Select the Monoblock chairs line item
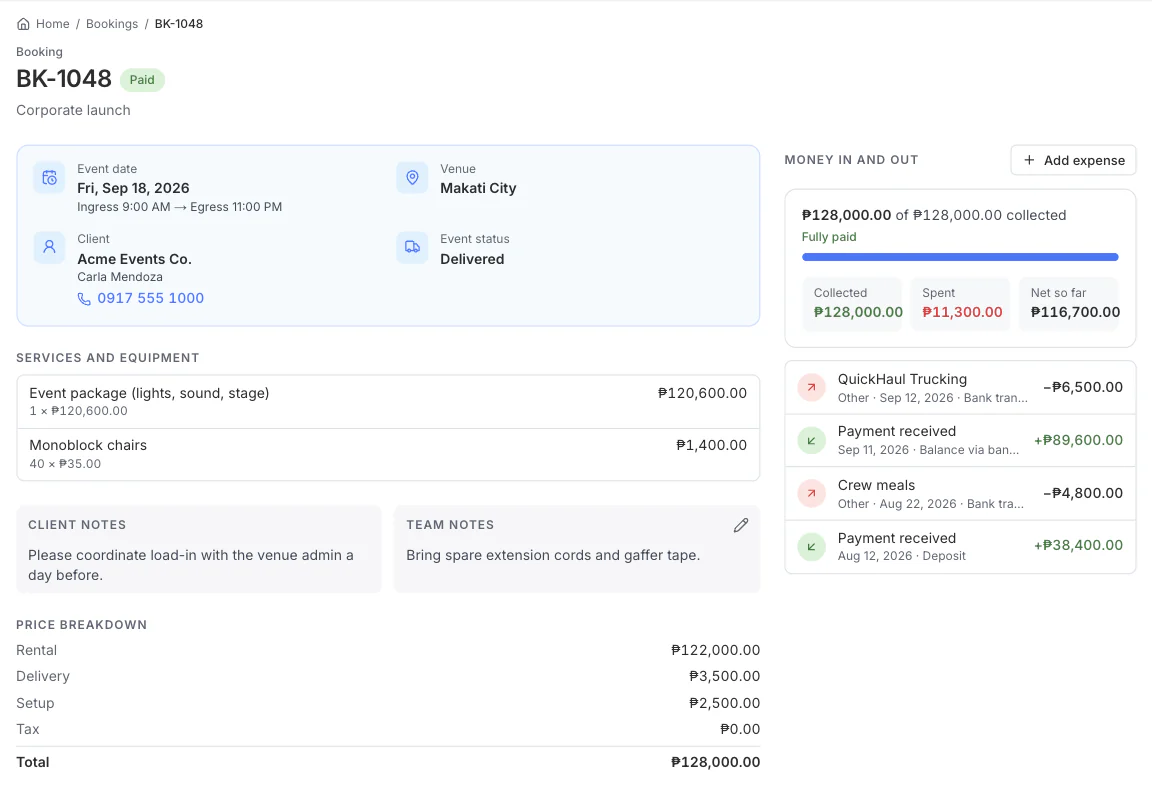This screenshot has height=788, width=1152. [x=388, y=455]
